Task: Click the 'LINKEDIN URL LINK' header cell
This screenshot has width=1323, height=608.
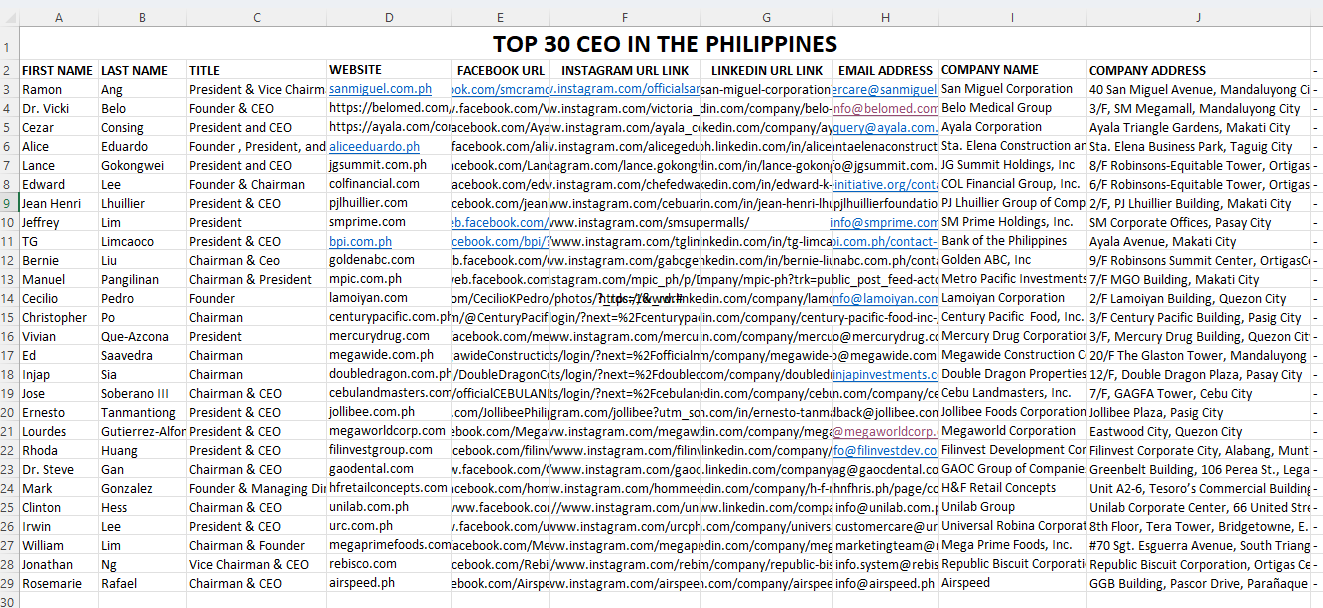Action: coord(768,70)
